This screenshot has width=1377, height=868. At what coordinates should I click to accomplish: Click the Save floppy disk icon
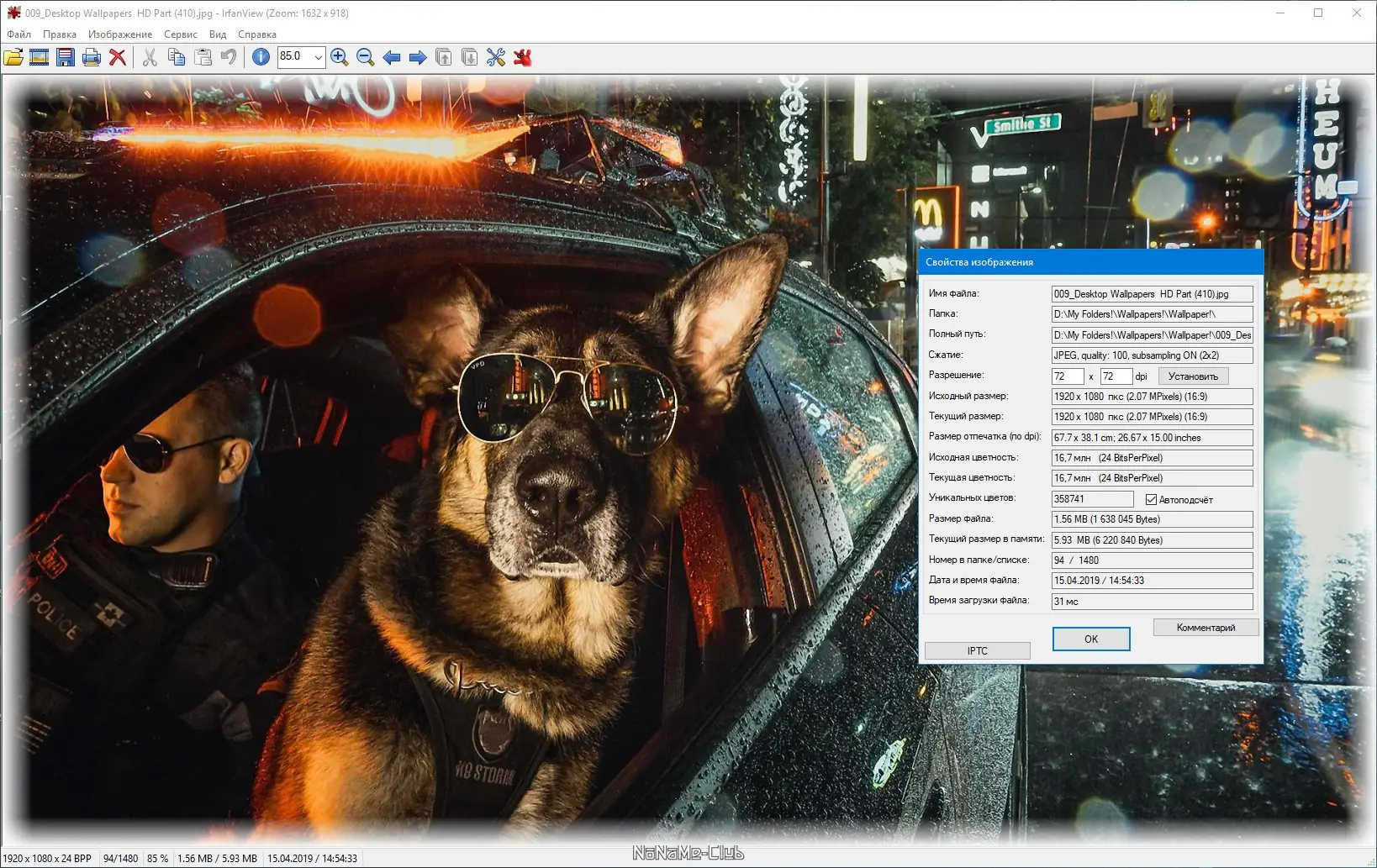(x=66, y=57)
